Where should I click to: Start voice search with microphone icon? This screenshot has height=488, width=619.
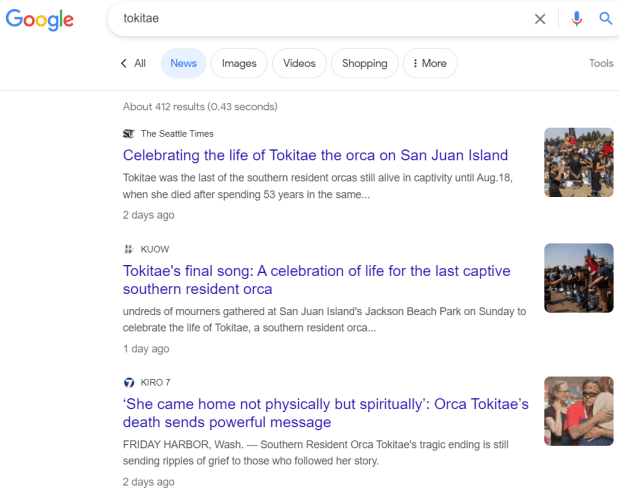(576, 18)
